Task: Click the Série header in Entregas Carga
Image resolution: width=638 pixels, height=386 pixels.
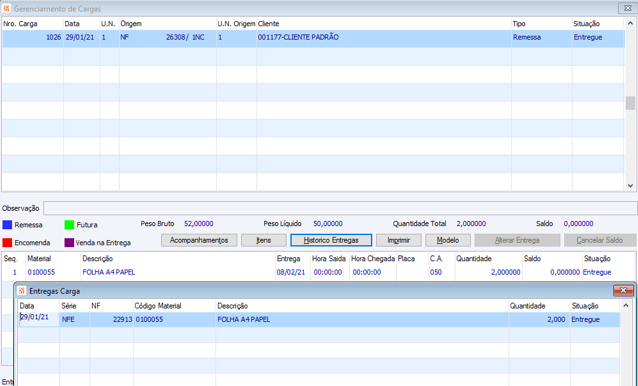Action: 69,306
